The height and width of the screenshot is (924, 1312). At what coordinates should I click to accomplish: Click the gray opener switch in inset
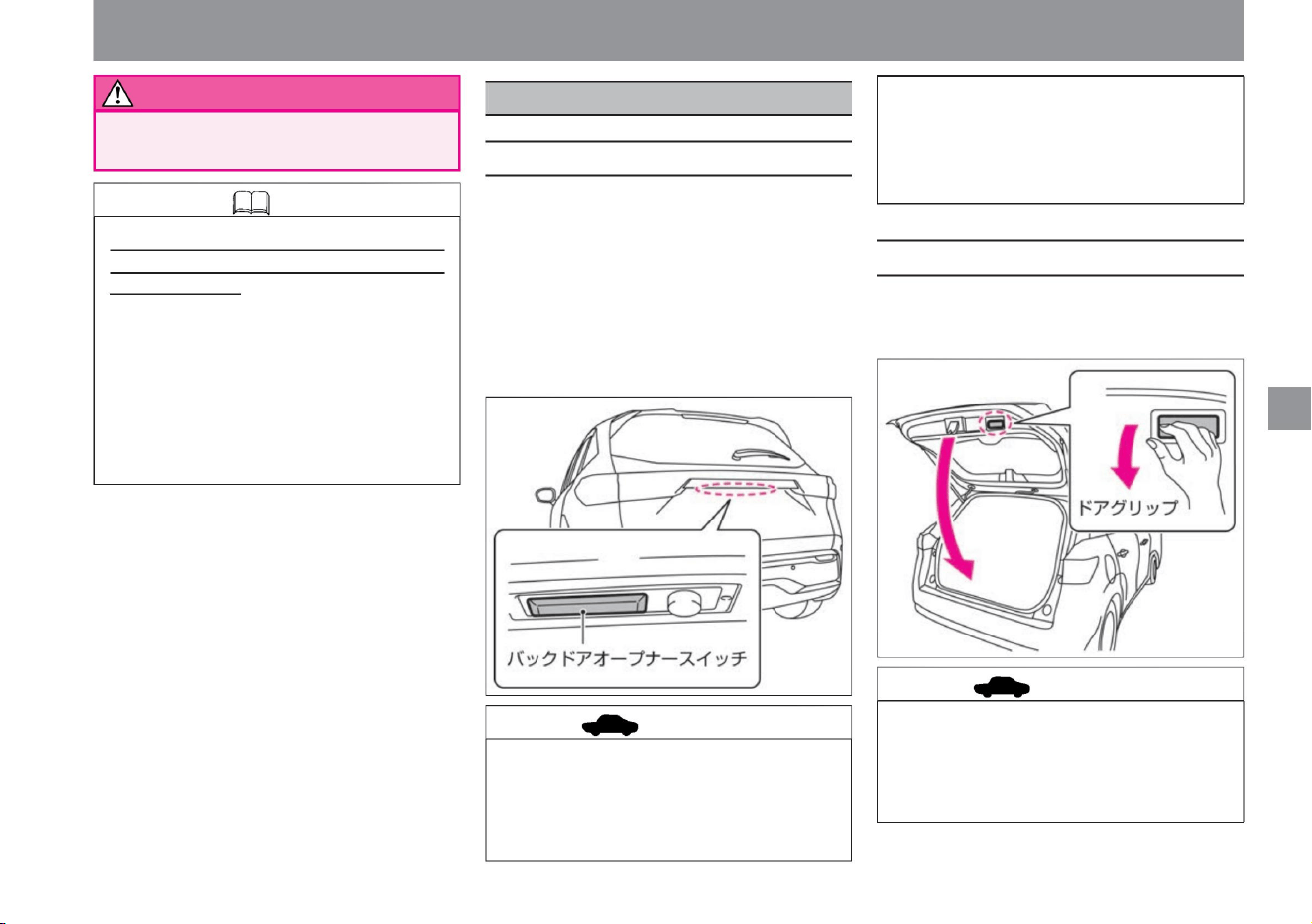587,604
